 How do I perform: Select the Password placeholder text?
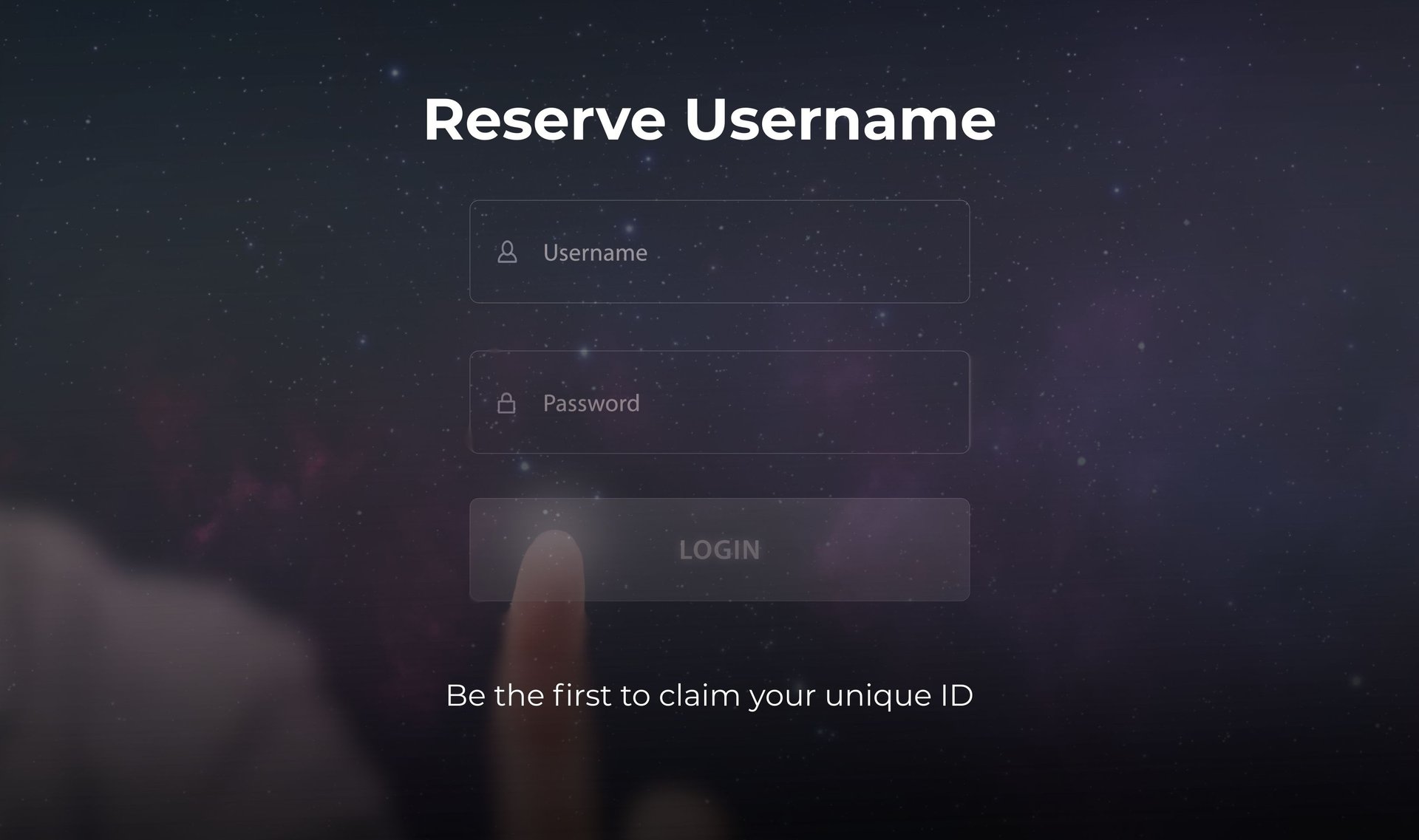coord(591,403)
